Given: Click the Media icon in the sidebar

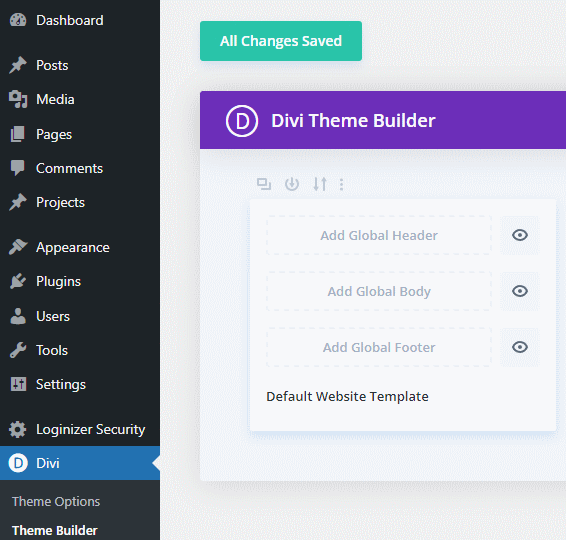Looking at the screenshot, I should 18,99.
